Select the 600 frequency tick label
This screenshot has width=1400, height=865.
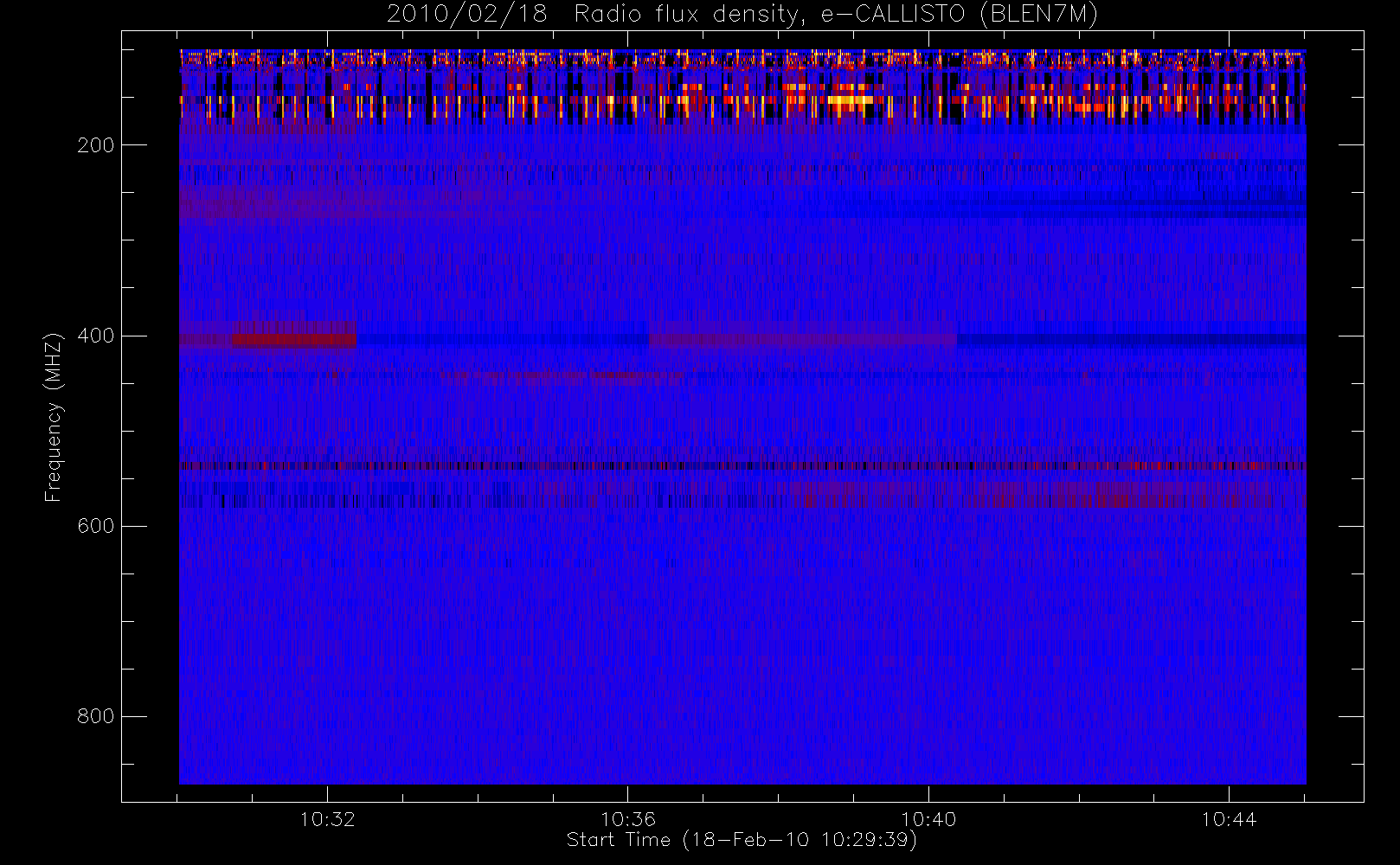pyautogui.click(x=96, y=526)
